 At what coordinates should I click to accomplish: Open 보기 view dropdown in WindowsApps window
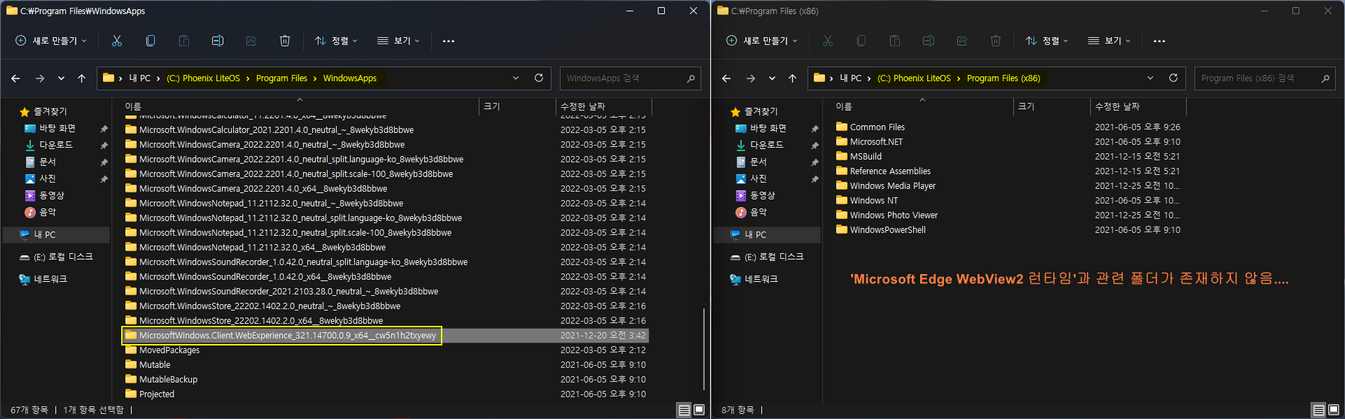pyautogui.click(x=399, y=41)
